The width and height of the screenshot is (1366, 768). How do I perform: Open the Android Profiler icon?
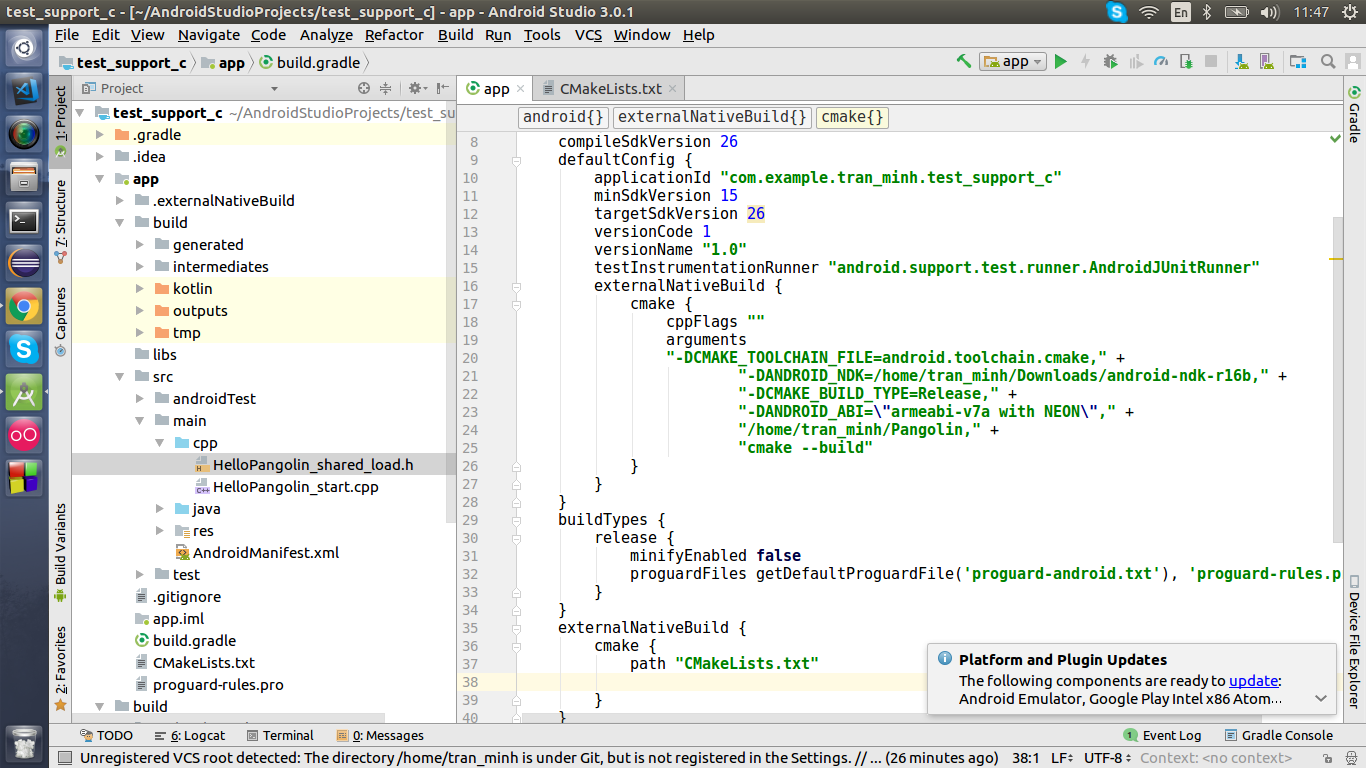coord(1160,61)
